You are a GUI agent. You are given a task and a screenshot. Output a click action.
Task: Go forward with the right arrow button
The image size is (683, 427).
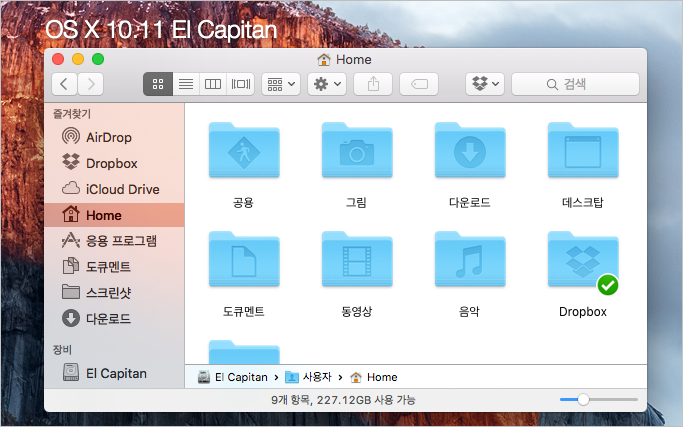coord(91,84)
